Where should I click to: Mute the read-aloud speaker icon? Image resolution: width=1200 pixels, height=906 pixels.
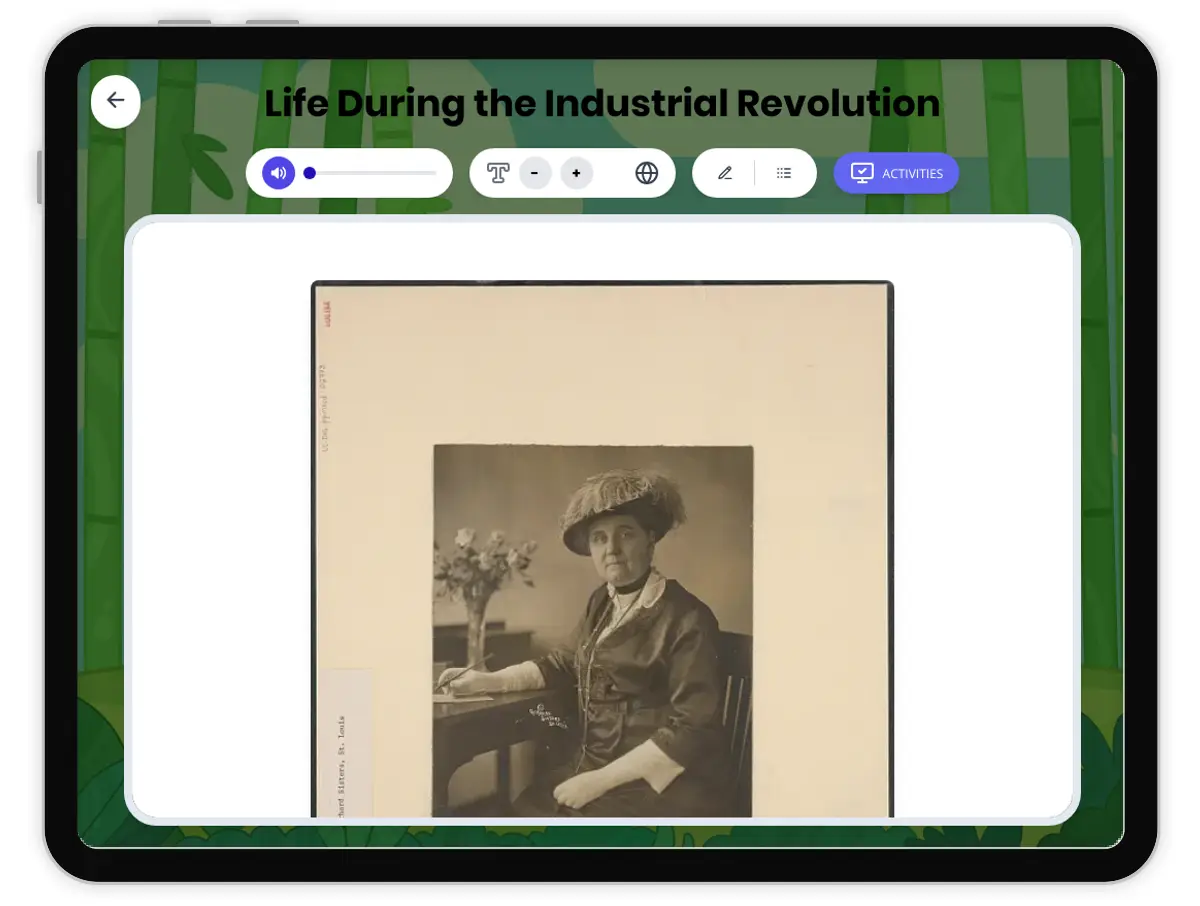tap(277, 172)
